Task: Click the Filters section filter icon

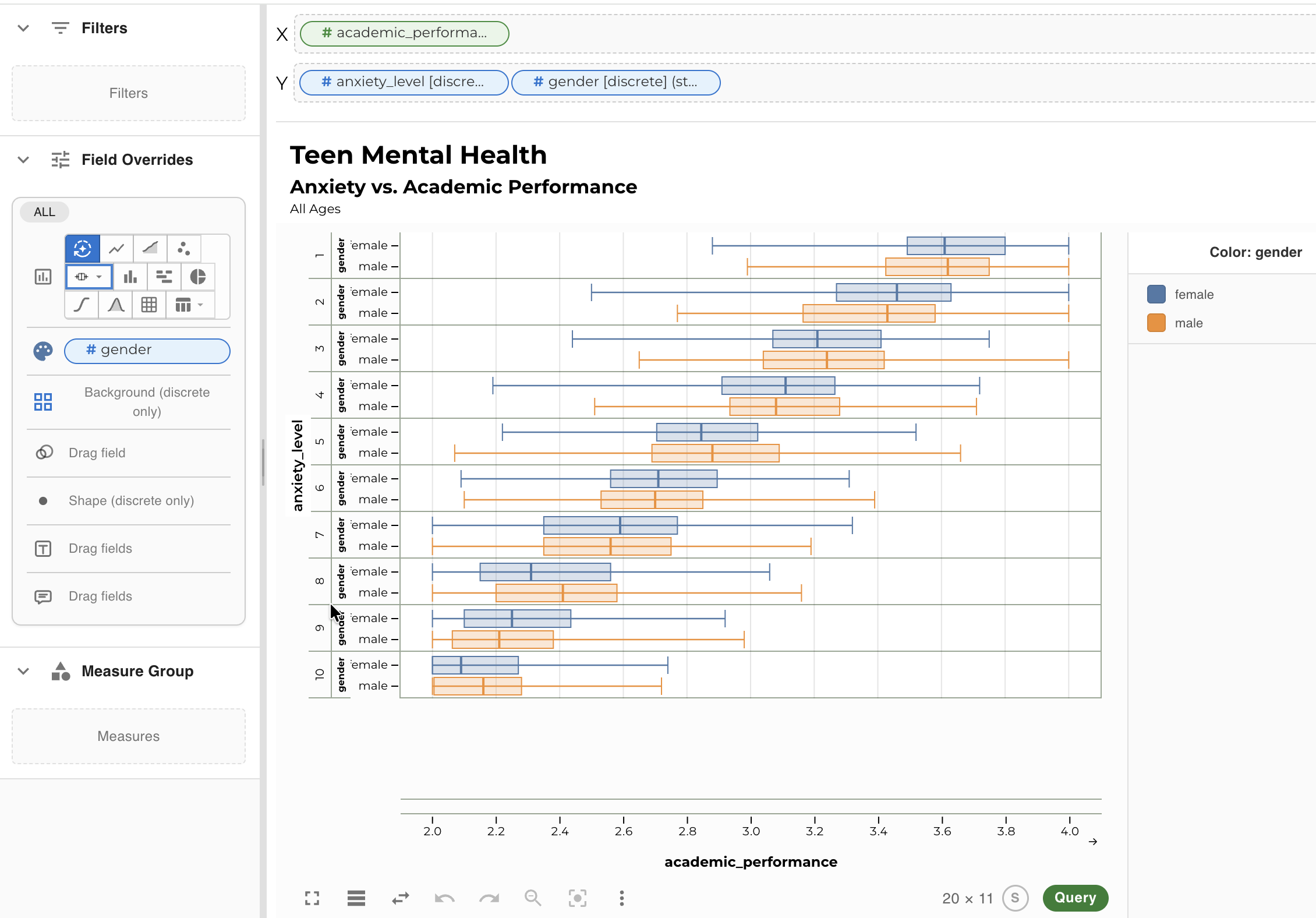Action: point(60,28)
